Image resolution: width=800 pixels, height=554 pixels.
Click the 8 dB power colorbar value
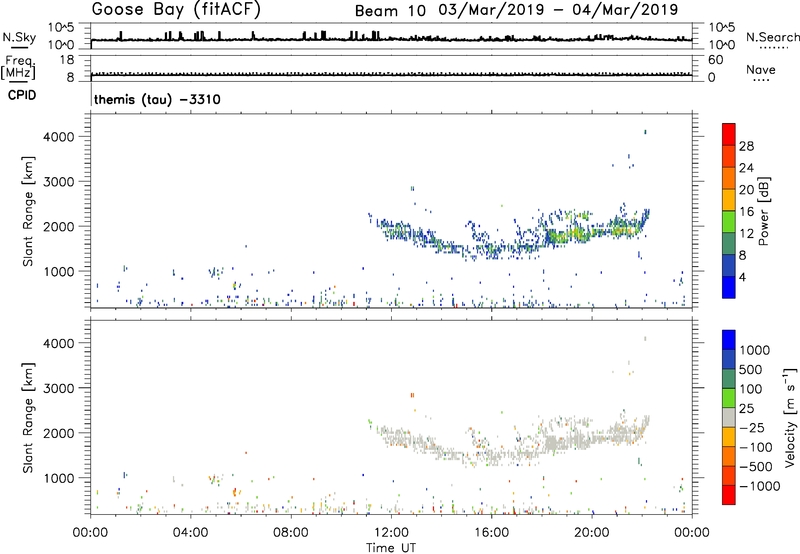pos(742,255)
